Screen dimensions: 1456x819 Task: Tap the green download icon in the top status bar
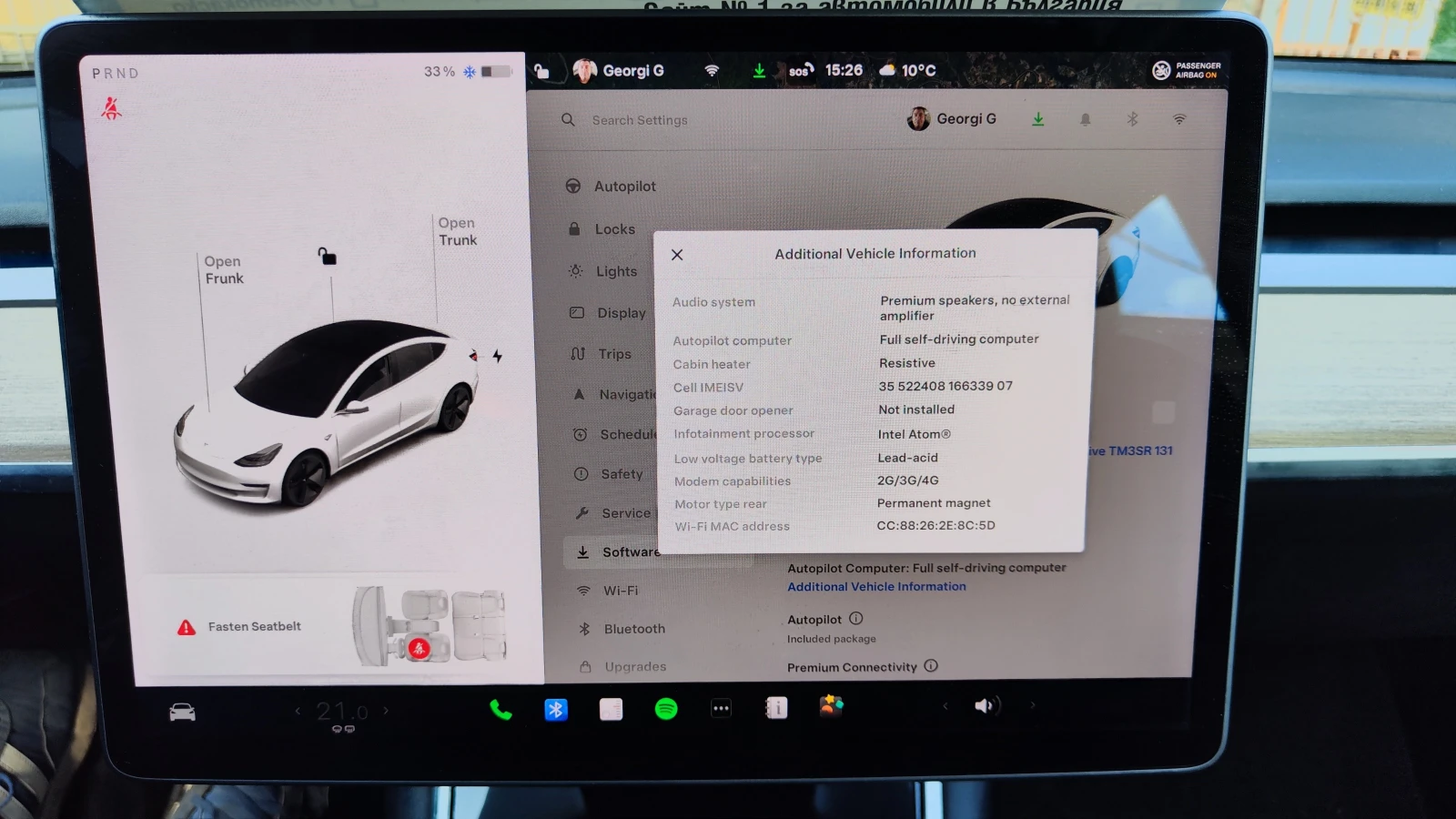(x=759, y=70)
